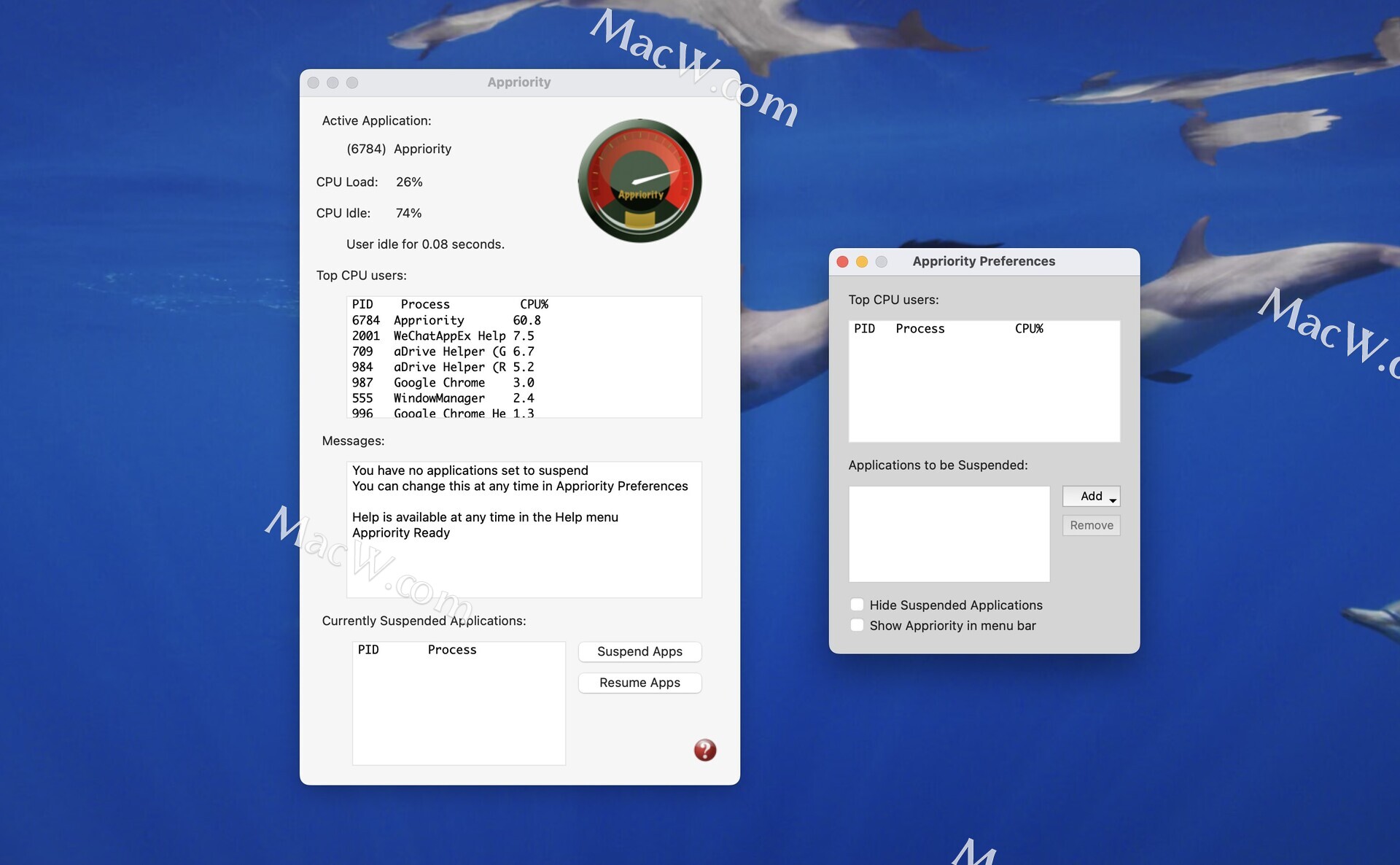Click the Currently Suspended Applications list

[459, 703]
